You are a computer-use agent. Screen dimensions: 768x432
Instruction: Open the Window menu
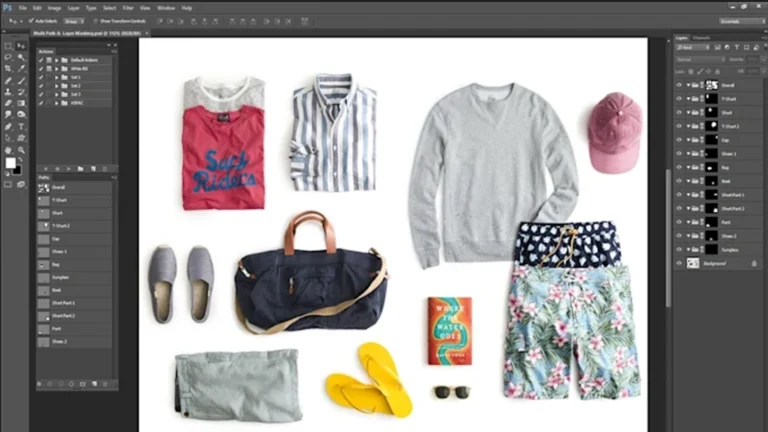(166, 8)
